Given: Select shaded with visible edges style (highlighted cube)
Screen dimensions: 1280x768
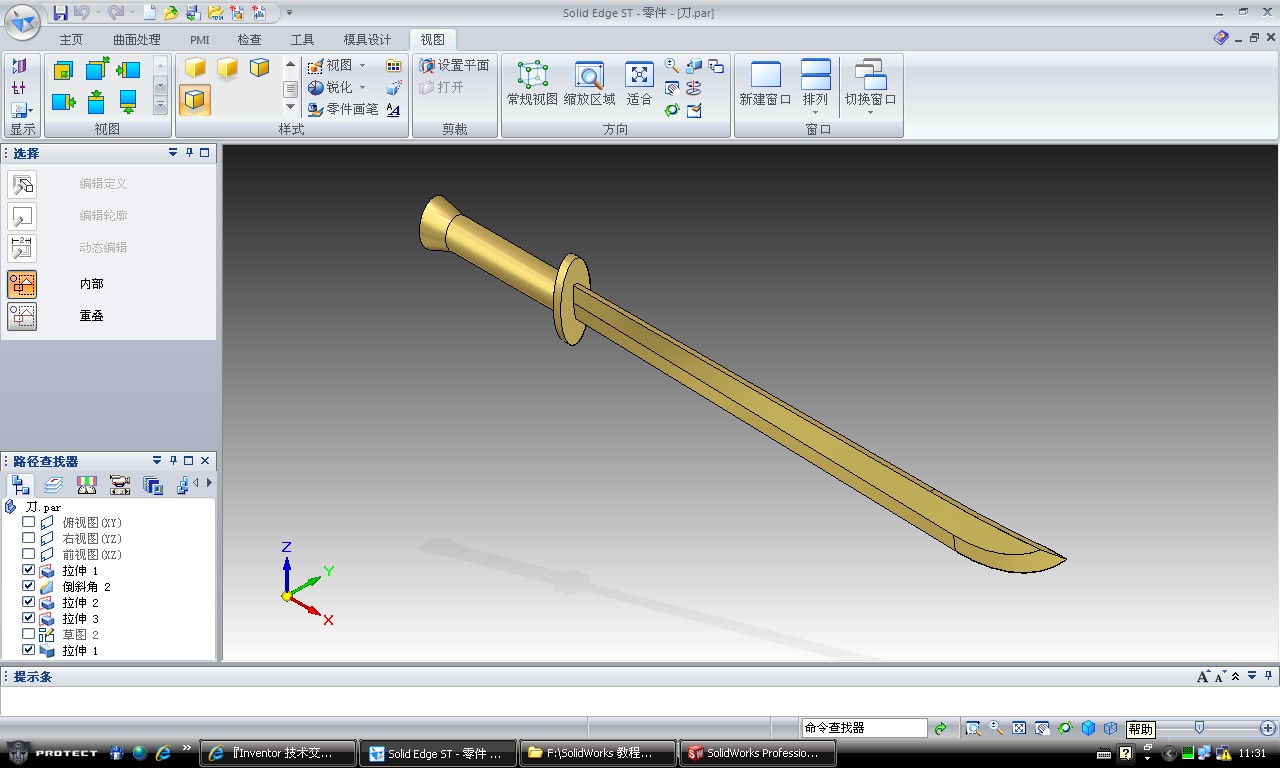Looking at the screenshot, I should [x=196, y=100].
